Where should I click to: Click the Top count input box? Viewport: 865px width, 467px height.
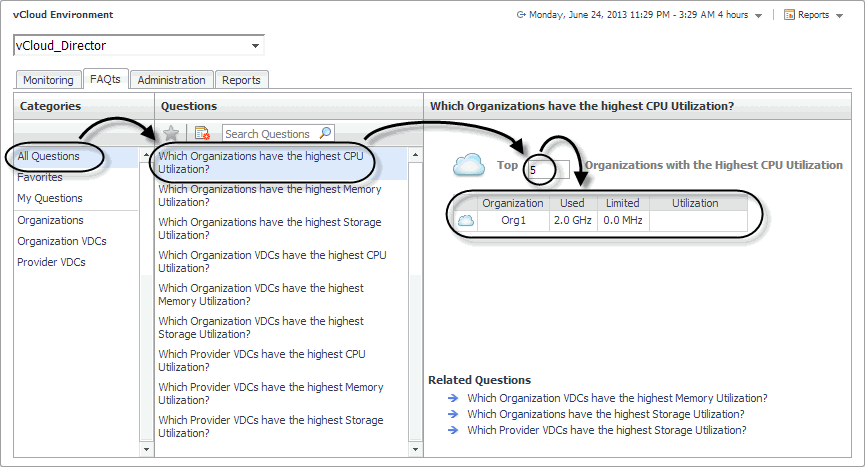(548, 169)
